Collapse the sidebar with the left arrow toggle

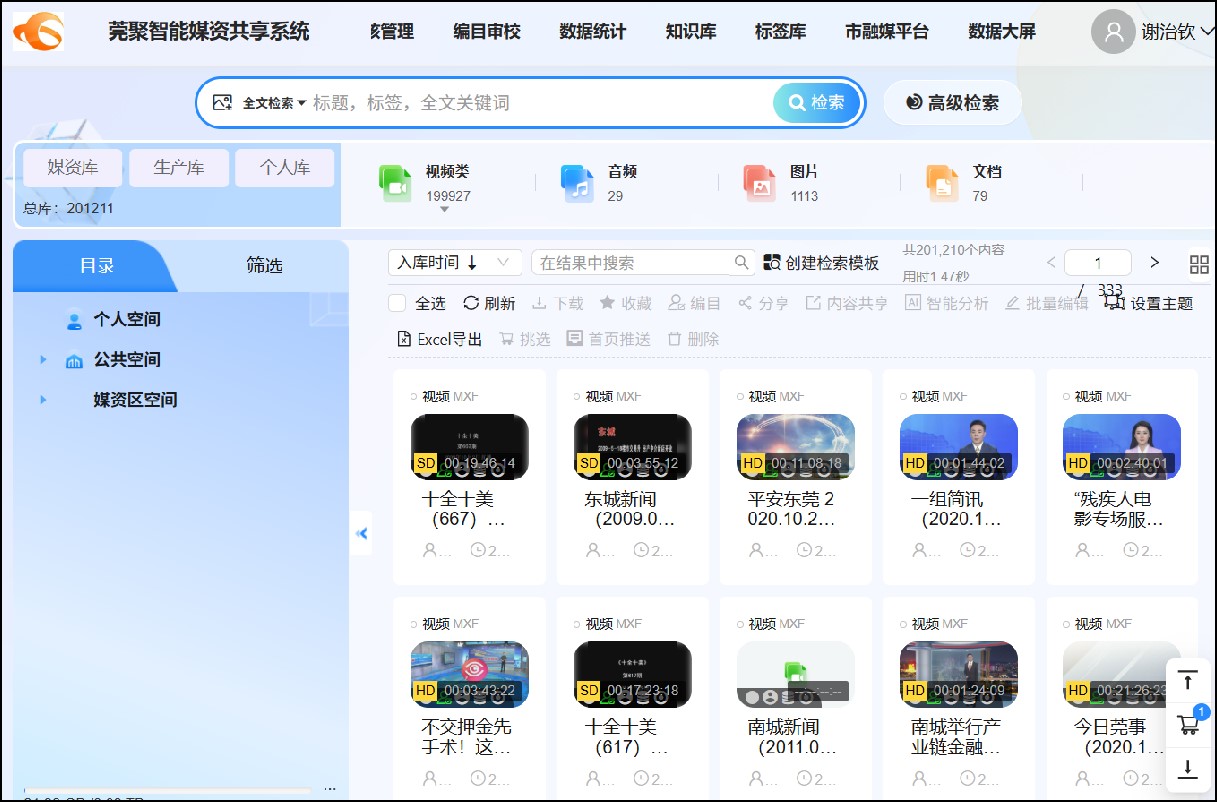tap(361, 534)
